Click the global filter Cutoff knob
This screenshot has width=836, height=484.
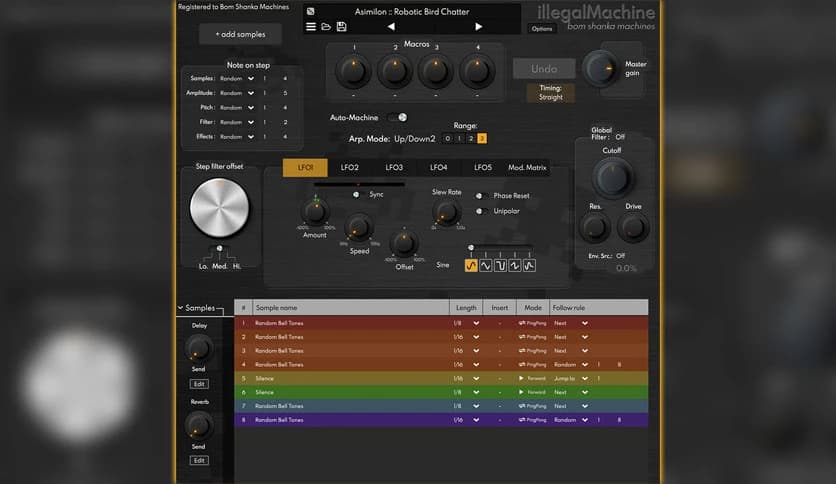pos(613,178)
